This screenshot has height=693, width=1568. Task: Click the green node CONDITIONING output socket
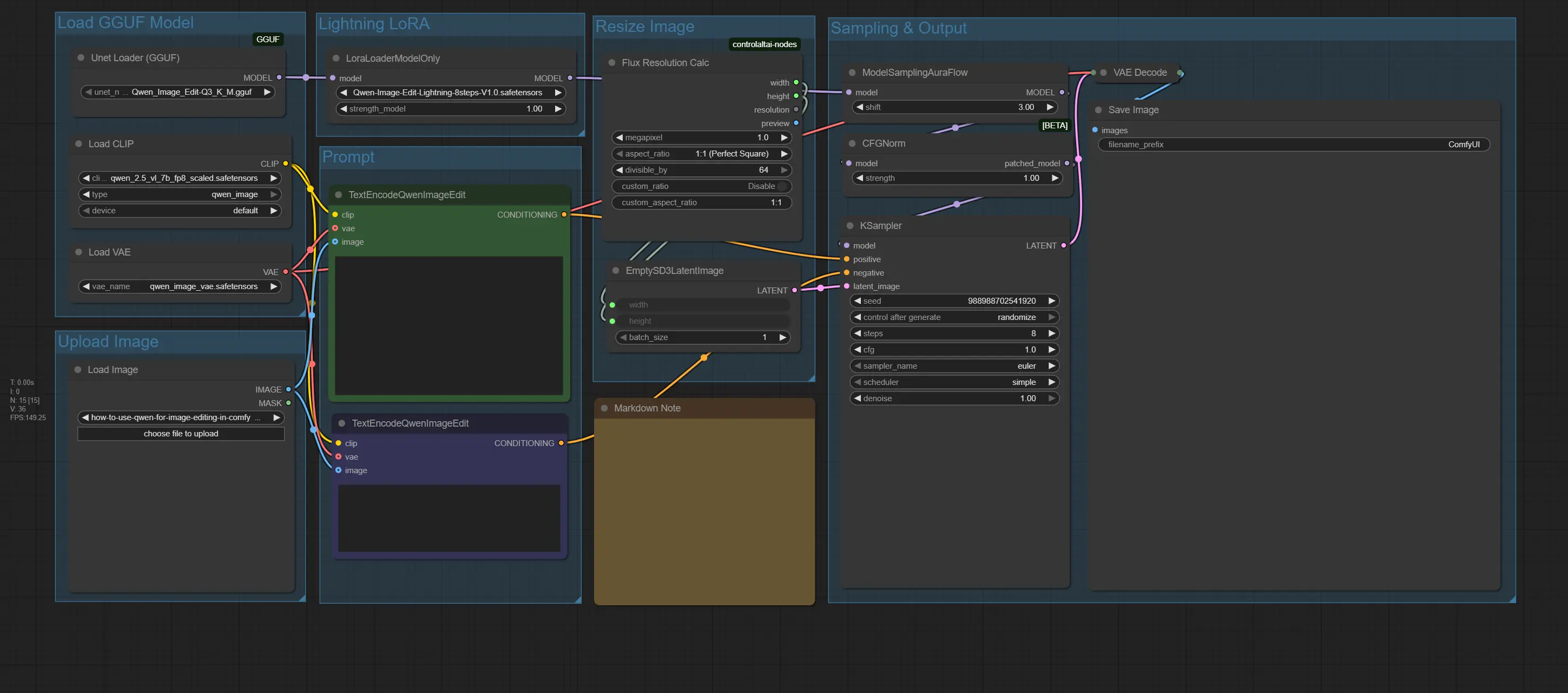pyautogui.click(x=564, y=214)
